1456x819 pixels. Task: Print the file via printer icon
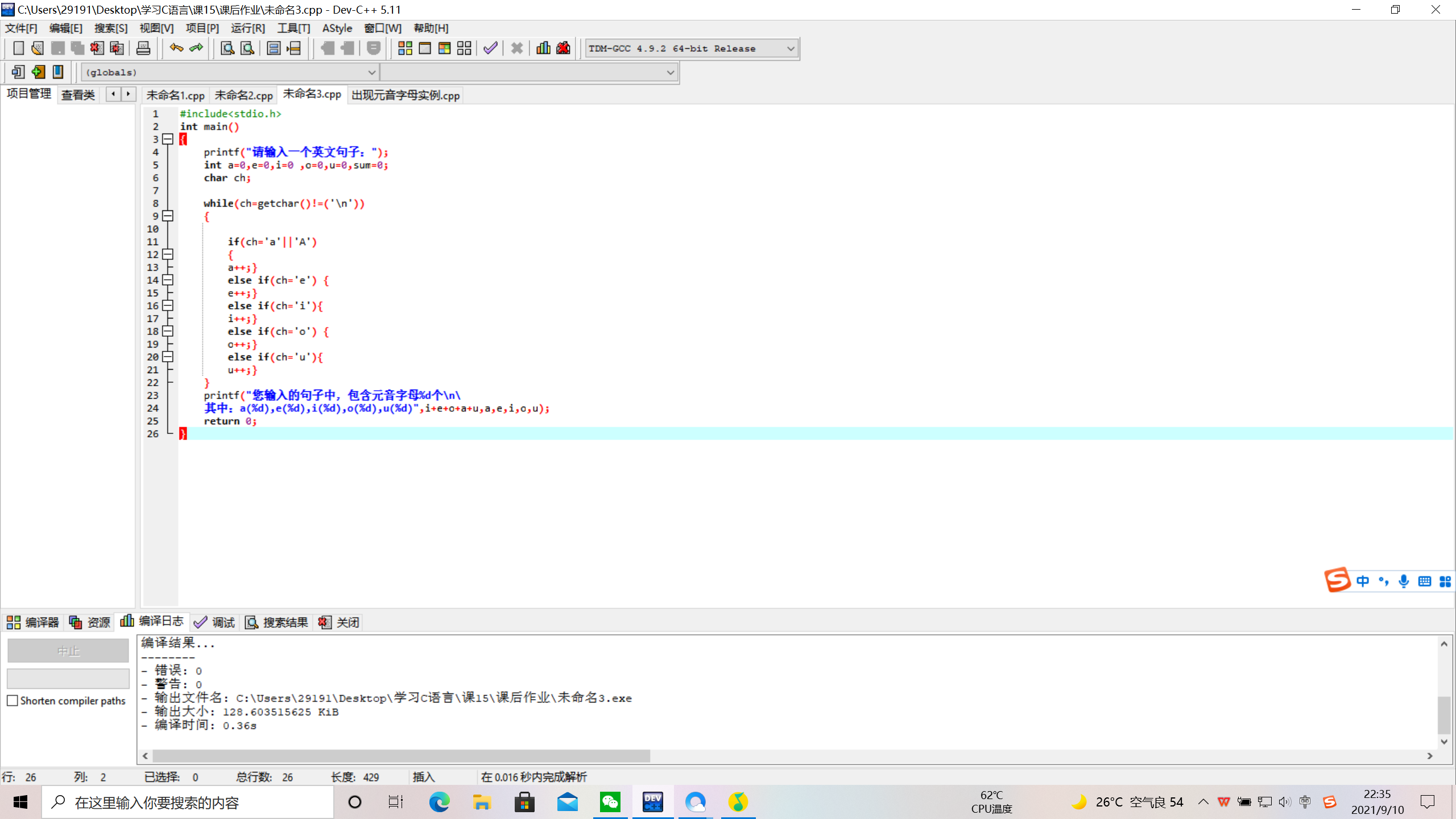143,48
